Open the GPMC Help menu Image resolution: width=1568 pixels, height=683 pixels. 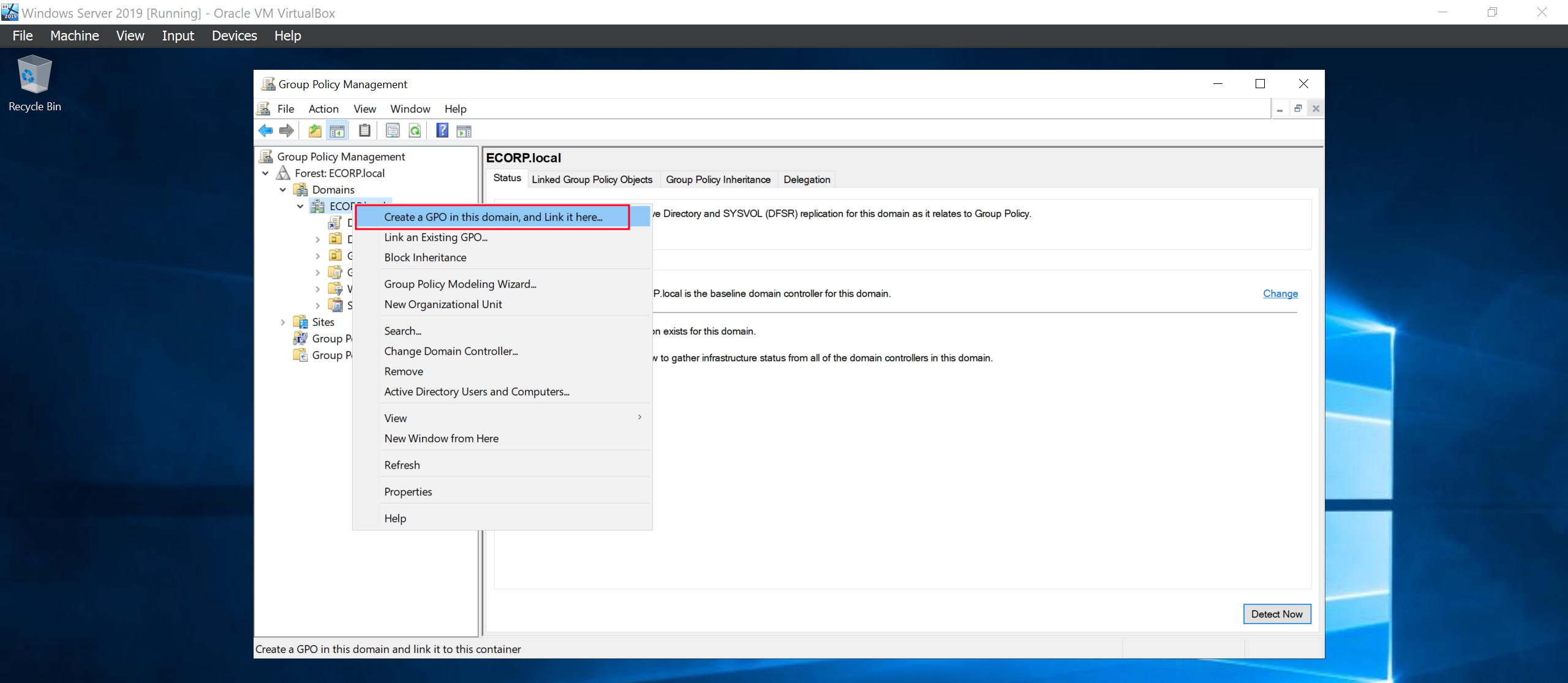pyautogui.click(x=455, y=108)
